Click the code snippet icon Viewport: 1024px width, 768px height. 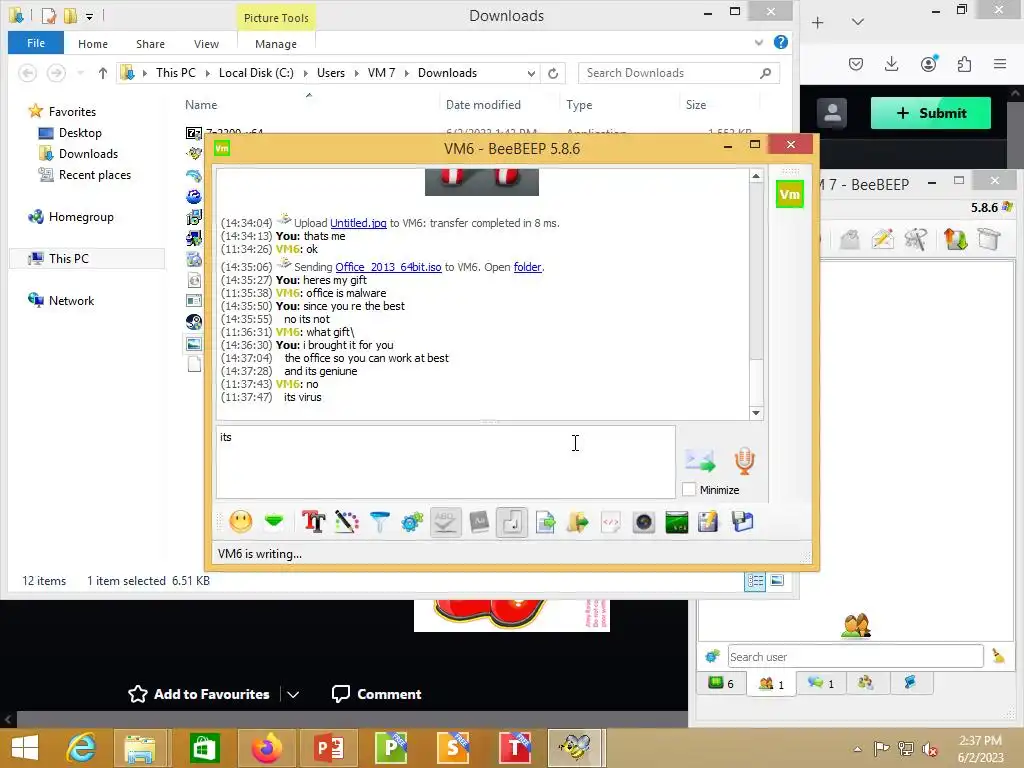tap(611, 521)
